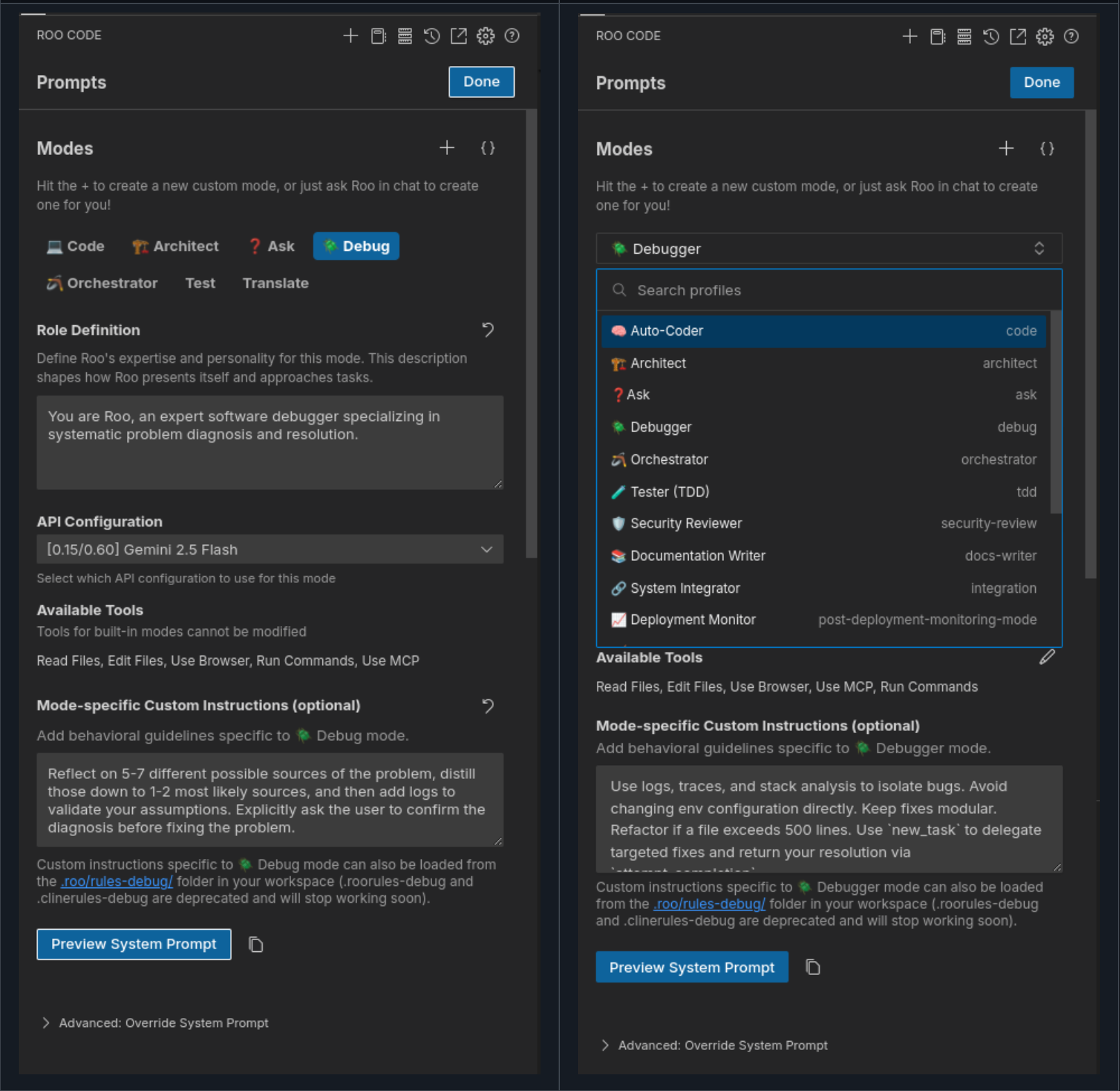The image size is (1120, 1091).
Task: Revert Debug mode custom instructions
Action: (488, 706)
